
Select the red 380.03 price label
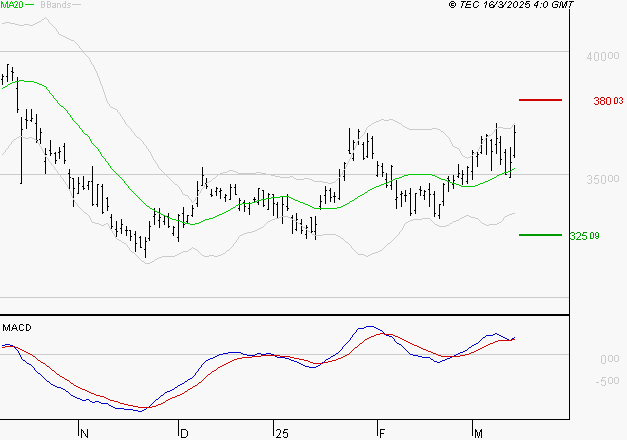[608, 101]
